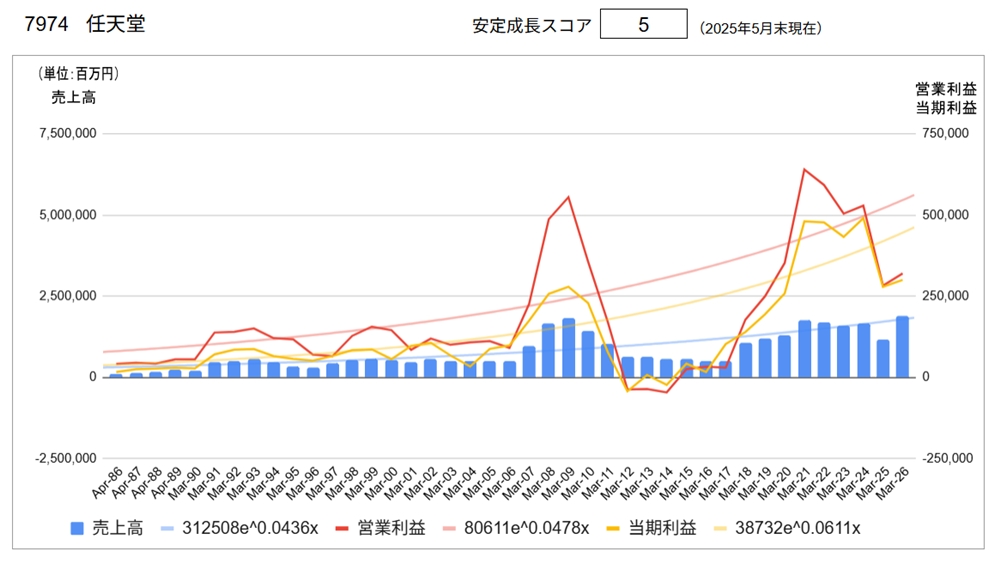Click the (2025年5月末現在) date note

761,28
